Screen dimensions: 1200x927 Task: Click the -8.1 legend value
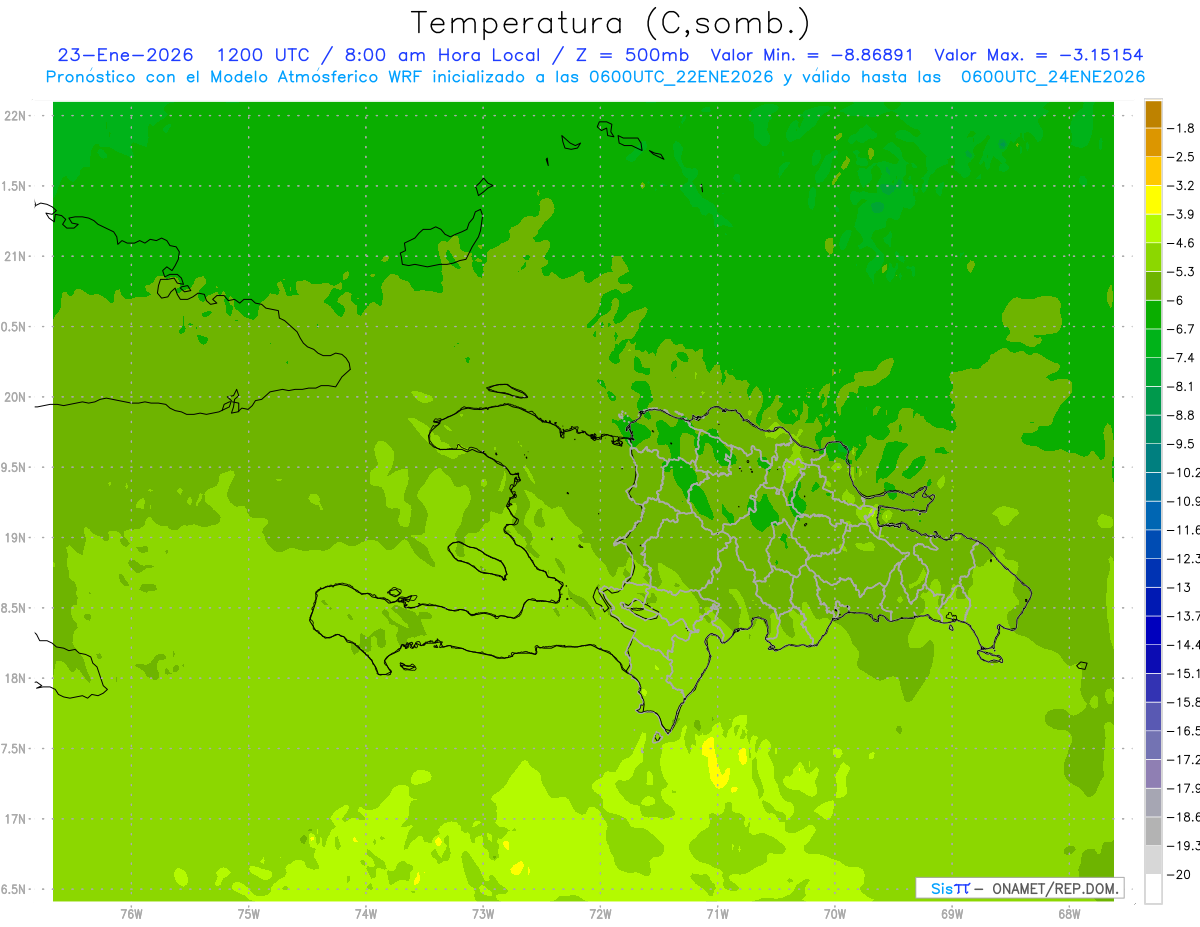(x=1182, y=386)
